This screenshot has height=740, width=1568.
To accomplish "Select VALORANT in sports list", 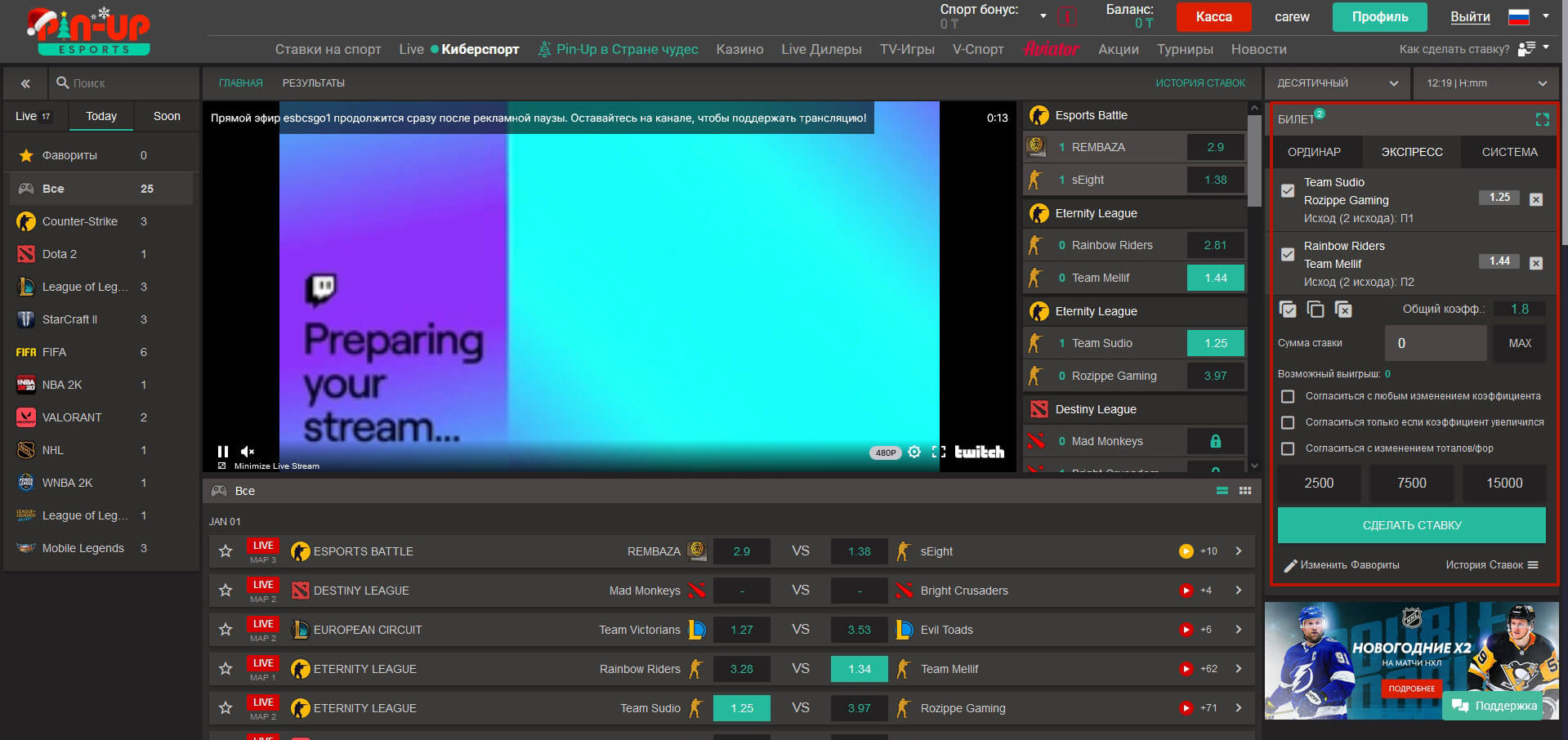I will 101,417.
